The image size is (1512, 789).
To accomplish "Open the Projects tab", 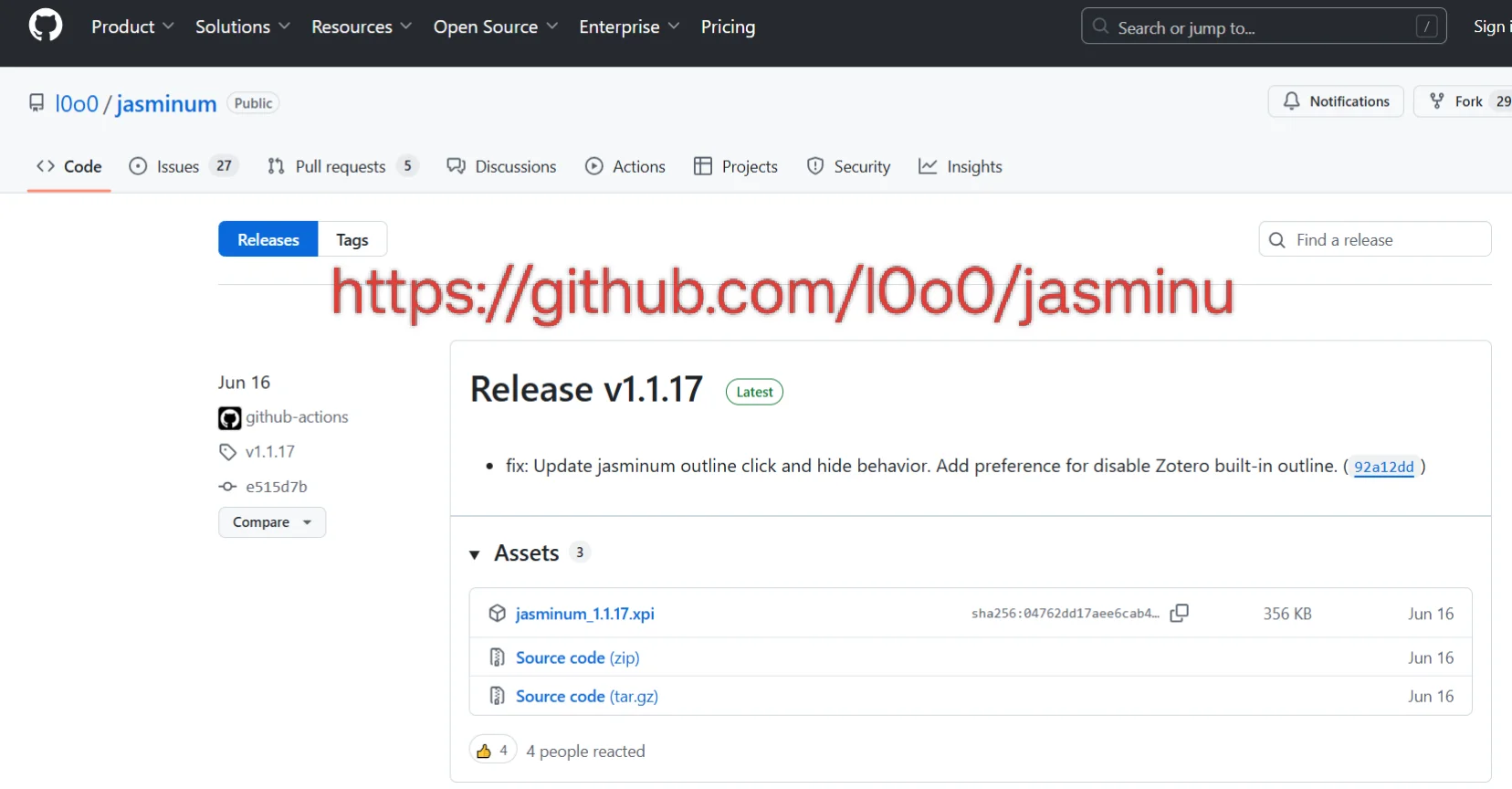I will (736, 166).
